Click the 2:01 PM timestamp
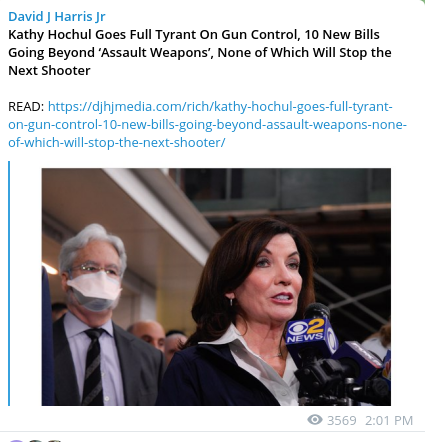This screenshot has width=425, height=442. [x=389, y=420]
